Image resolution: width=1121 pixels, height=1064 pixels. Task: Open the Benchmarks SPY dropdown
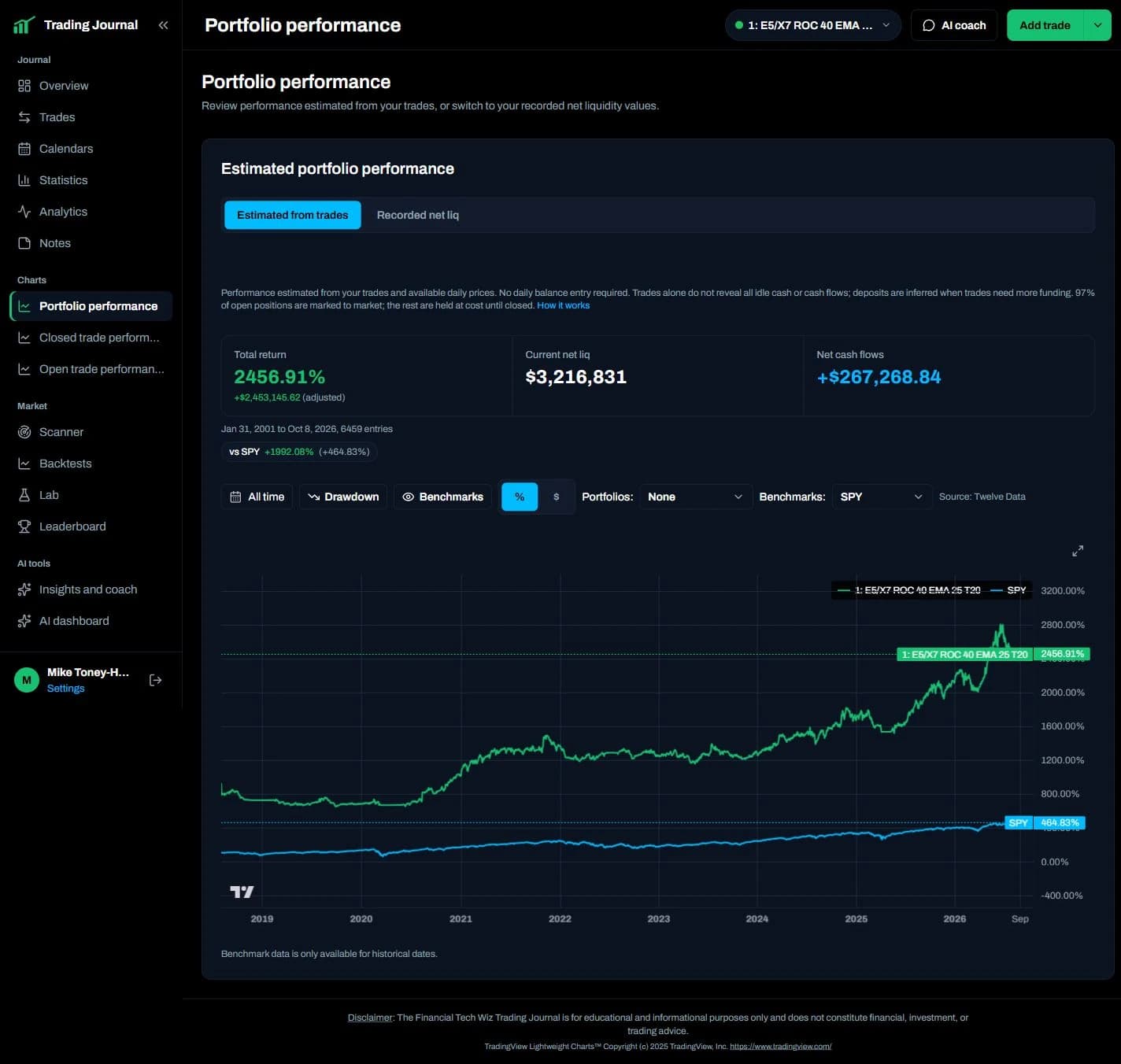click(882, 497)
